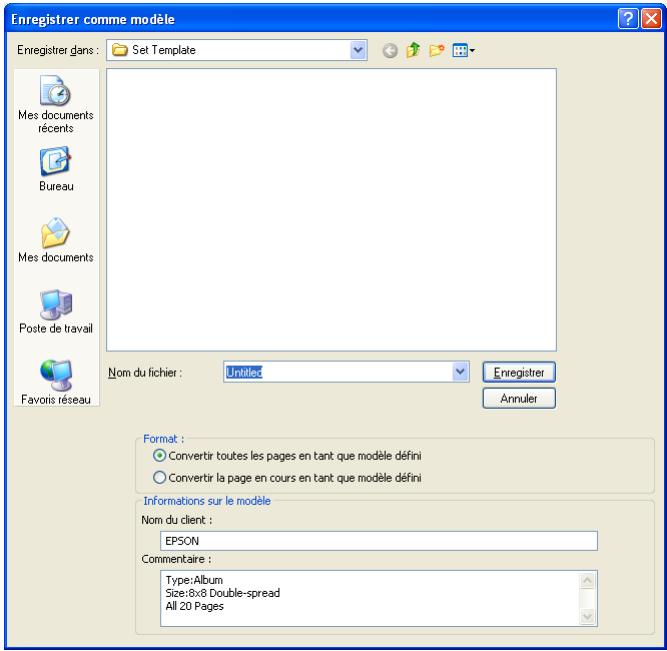Expand the Enregistrer dans folder dropdown
The image size is (667, 651).
[x=358, y=50]
